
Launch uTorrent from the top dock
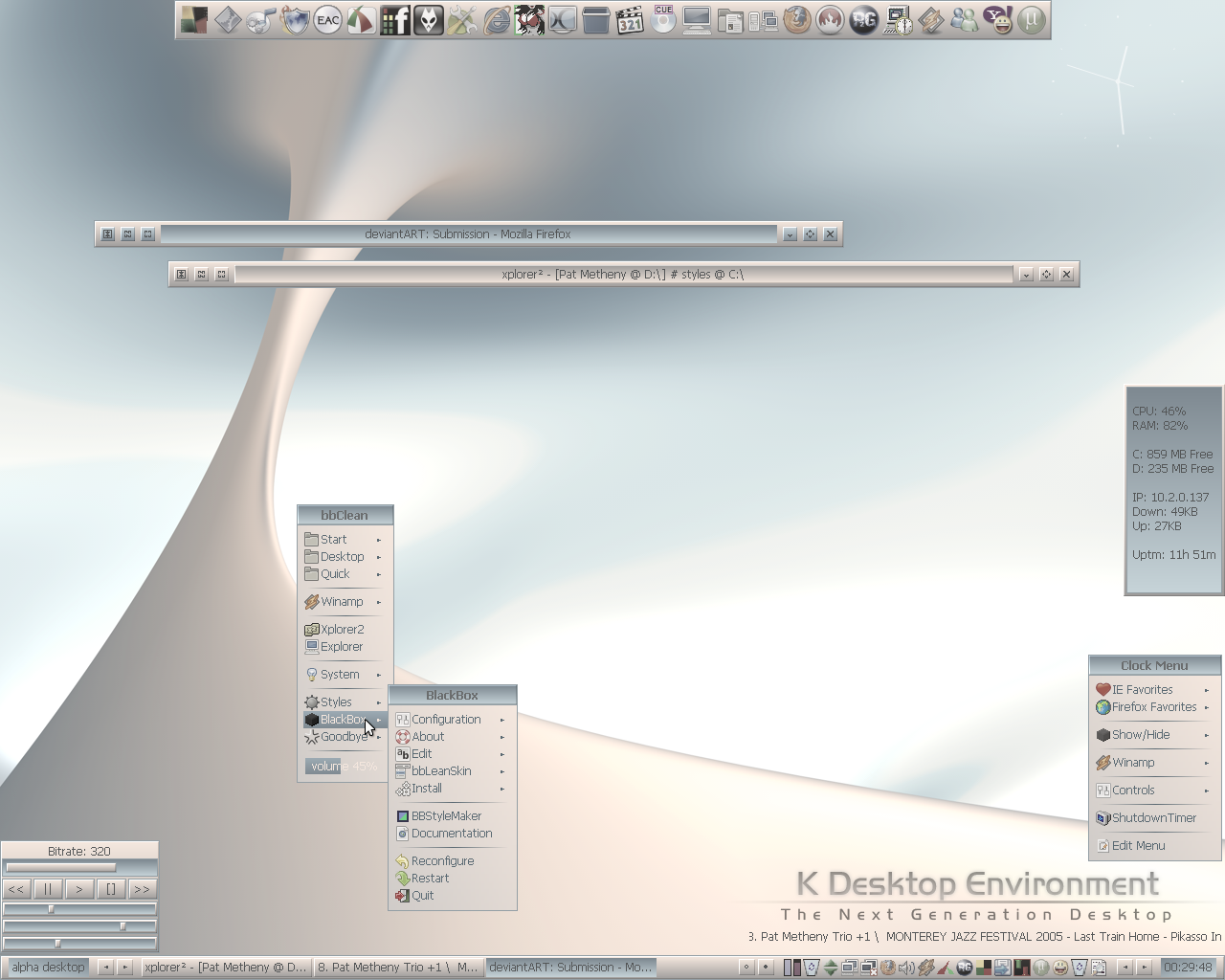tap(1032, 20)
